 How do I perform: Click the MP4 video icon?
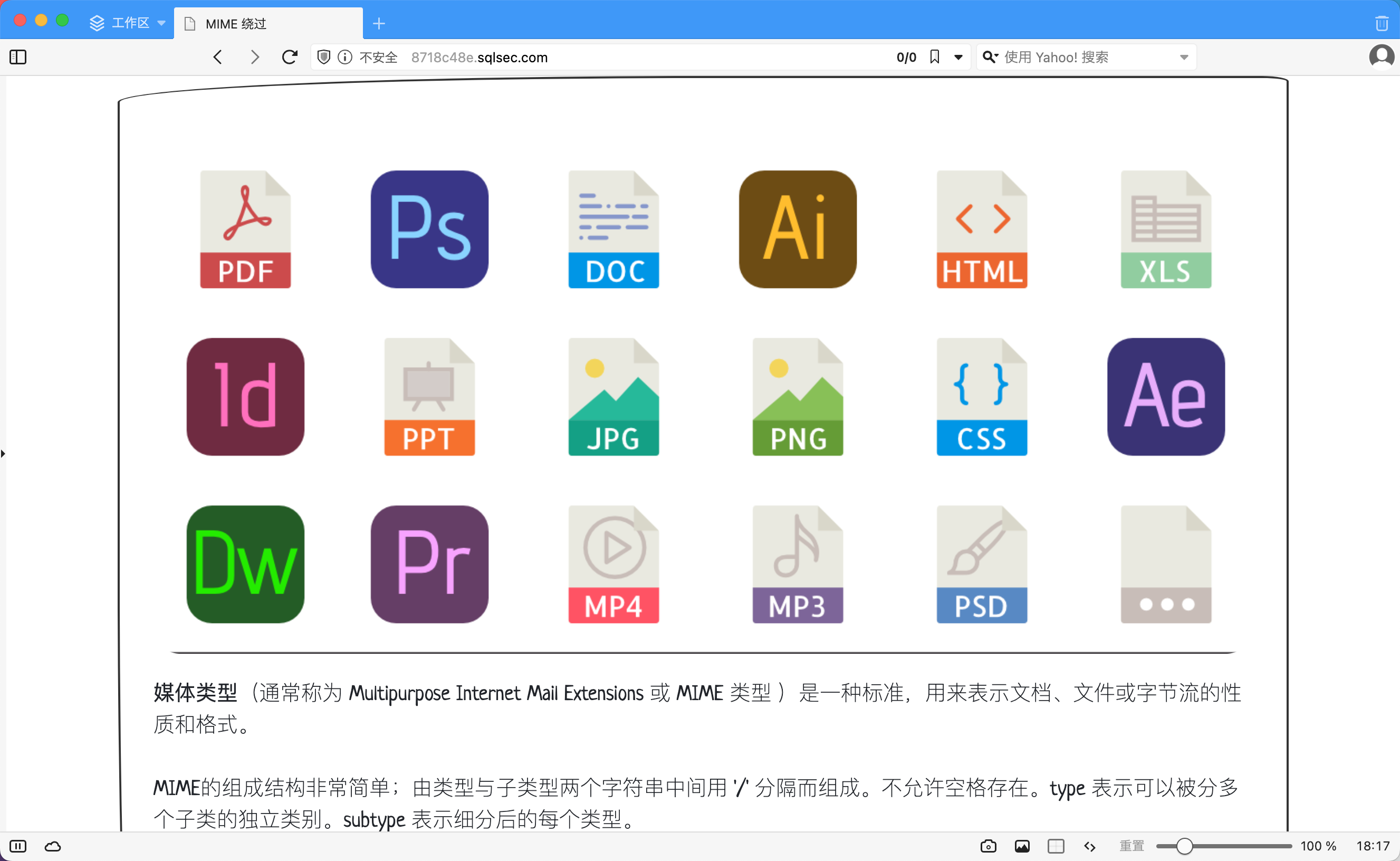(x=613, y=565)
